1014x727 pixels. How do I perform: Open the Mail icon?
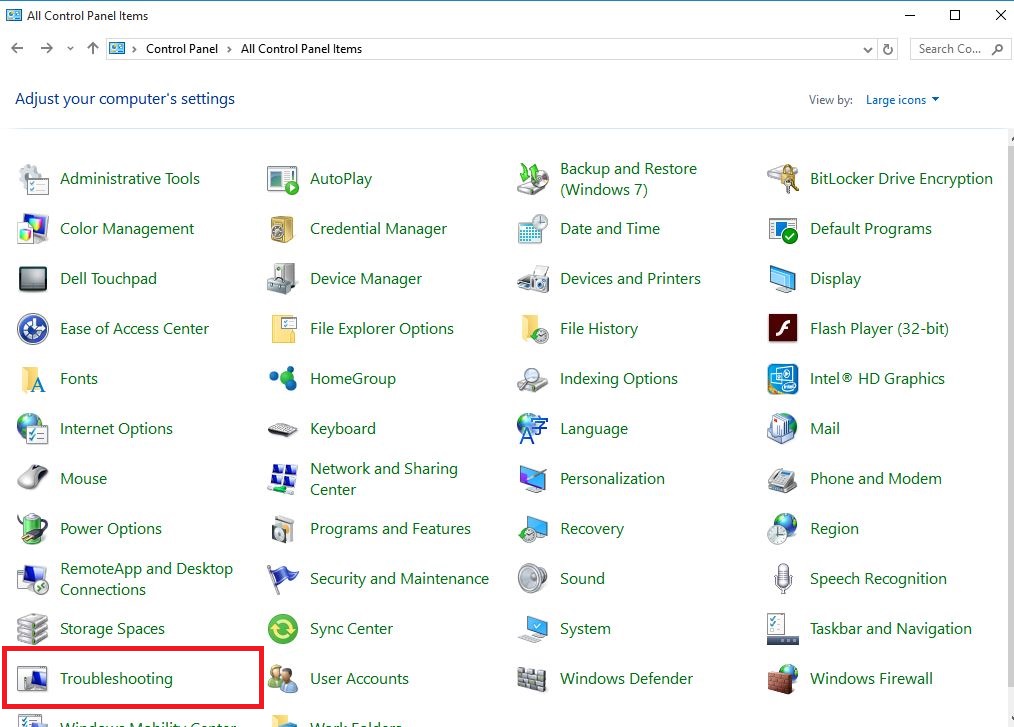[782, 429]
